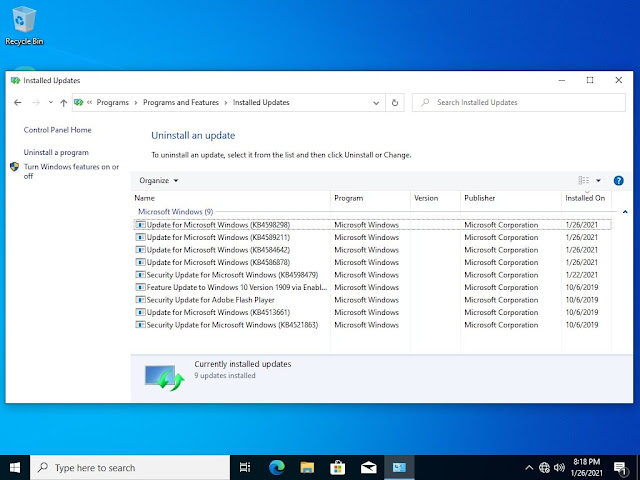This screenshot has width=640, height=480.
Task: Click the Microsoft Windows (9) group header
Action: 176,212
